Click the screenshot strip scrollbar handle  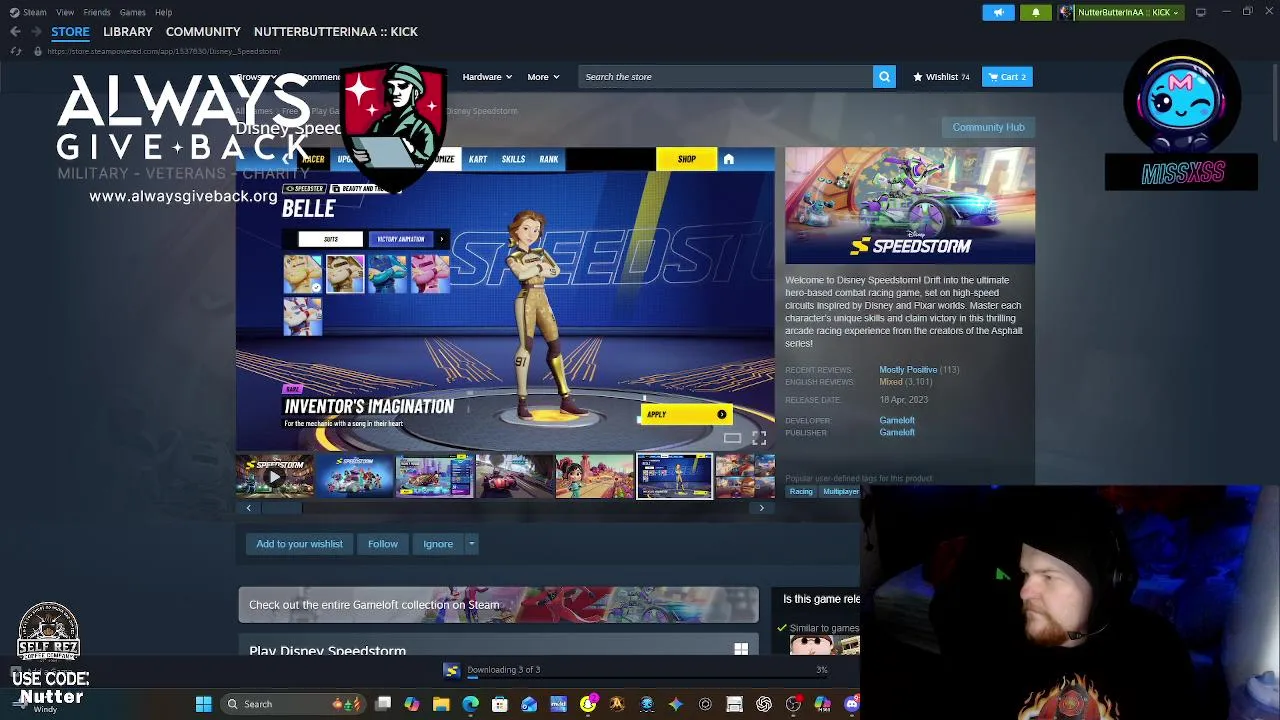pos(281,508)
